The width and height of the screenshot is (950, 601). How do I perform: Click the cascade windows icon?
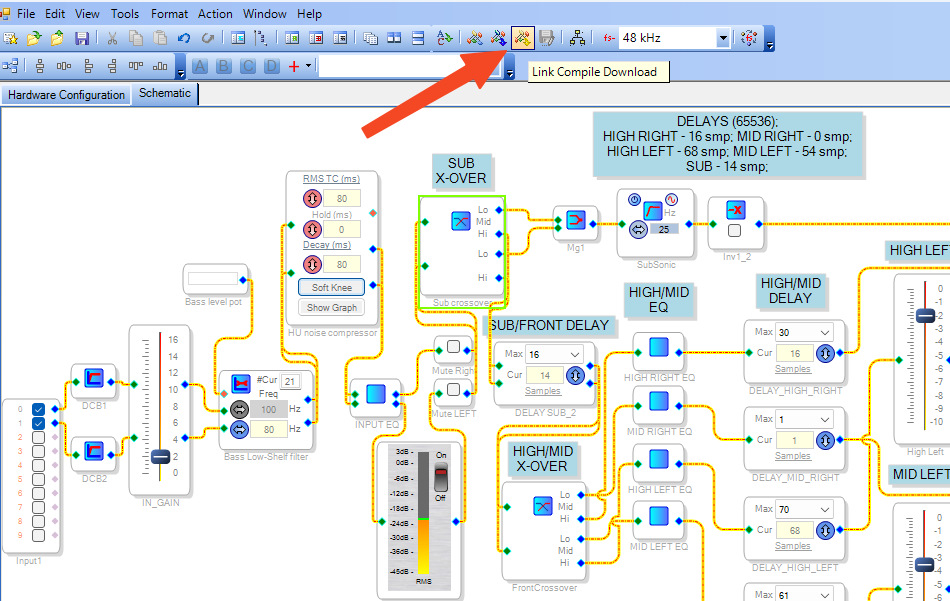[370, 38]
